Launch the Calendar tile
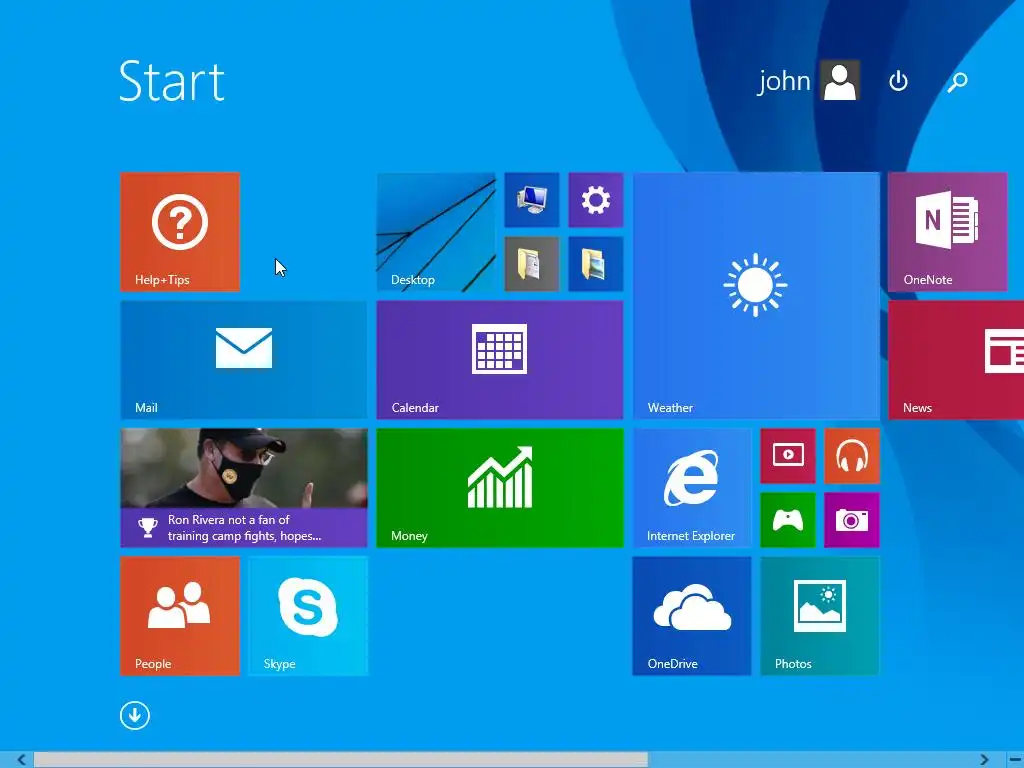Viewport: 1024px width, 768px height. (500, 360)
